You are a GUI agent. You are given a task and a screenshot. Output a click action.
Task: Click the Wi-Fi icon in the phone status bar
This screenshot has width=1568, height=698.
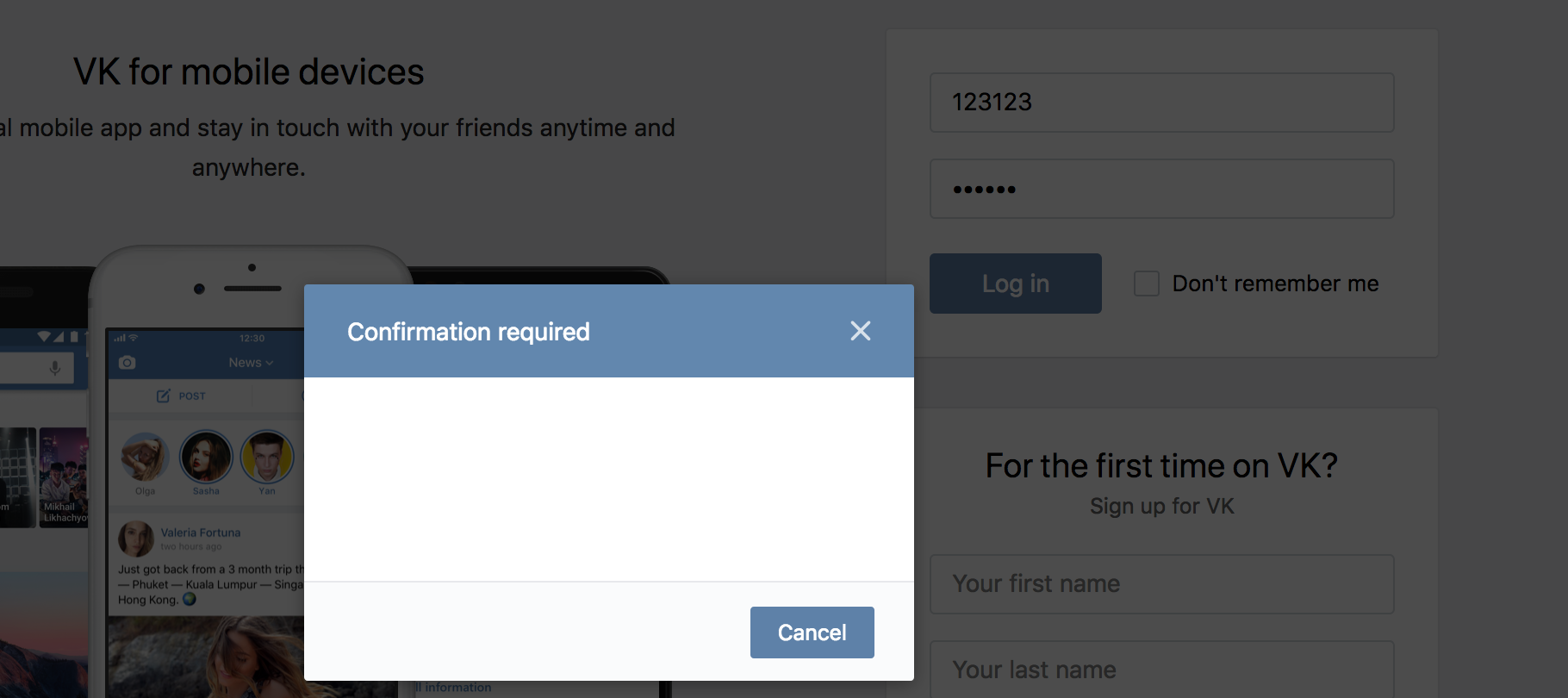pyautogui.click(x=135, y=338)
